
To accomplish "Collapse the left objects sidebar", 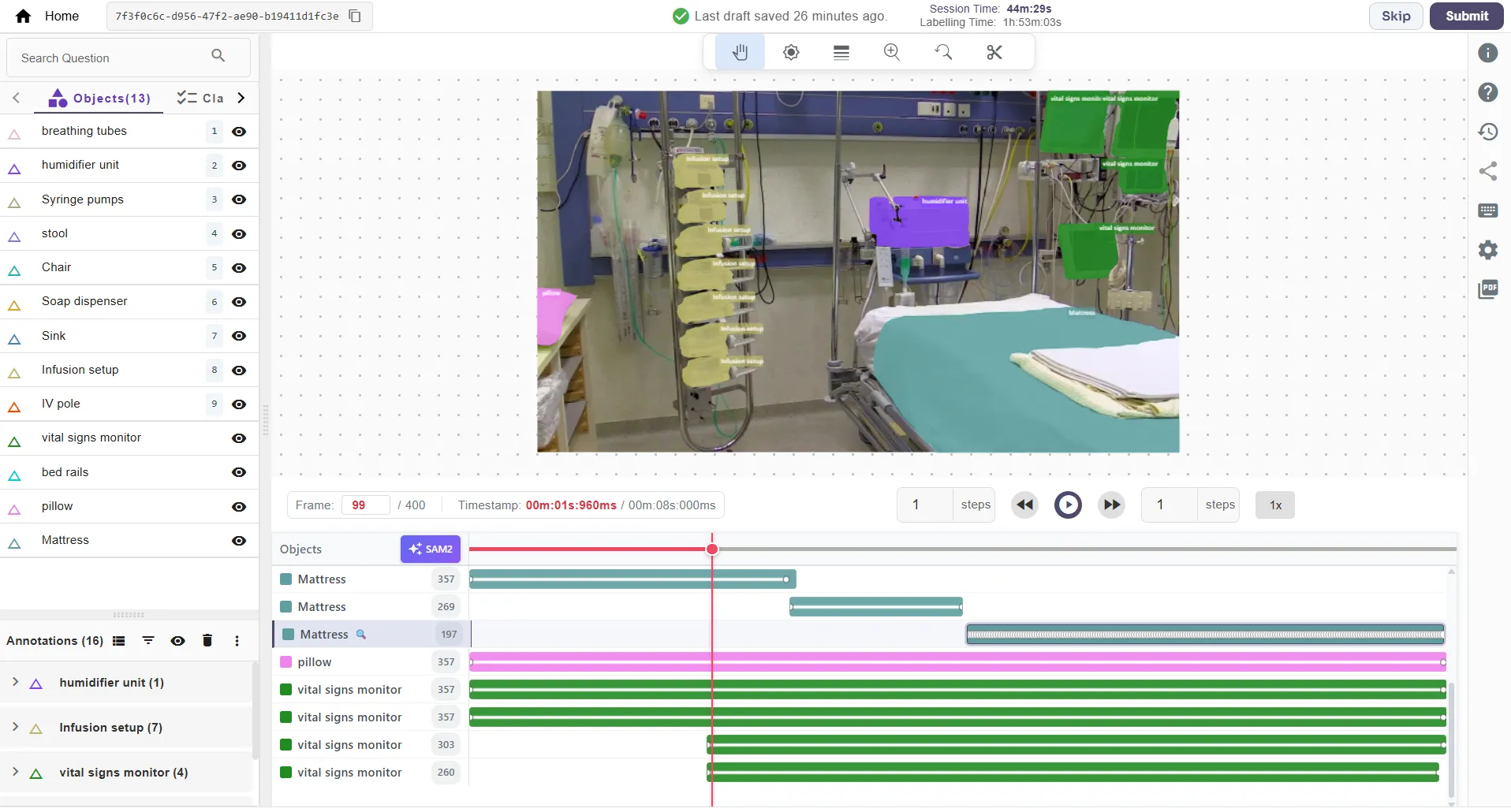I will tap(16, 98).
